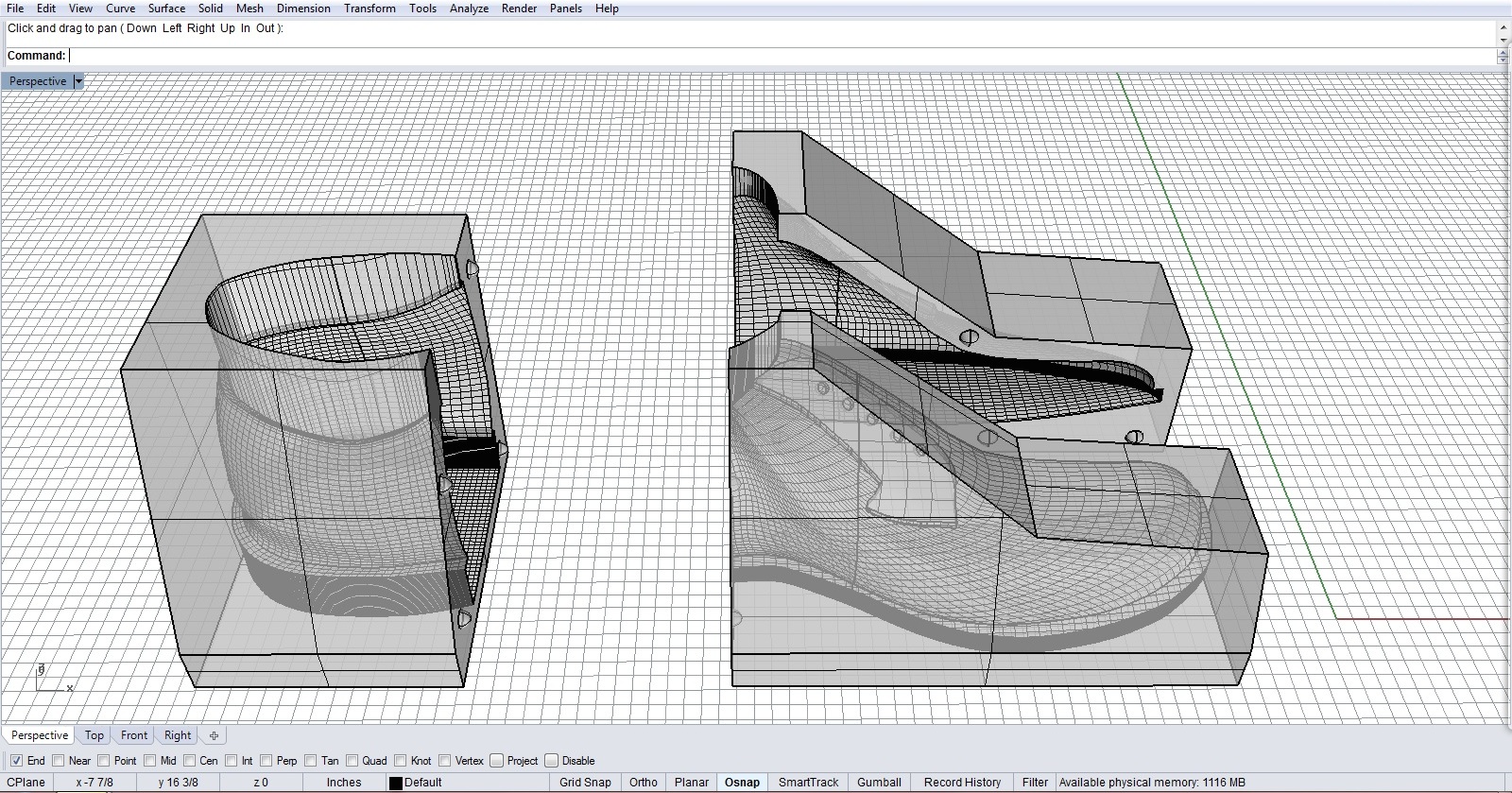This screenshot has width=1512, height=793.
Task: Open the Surface menu
Action: pyautogui.click(x=166, y=9)
